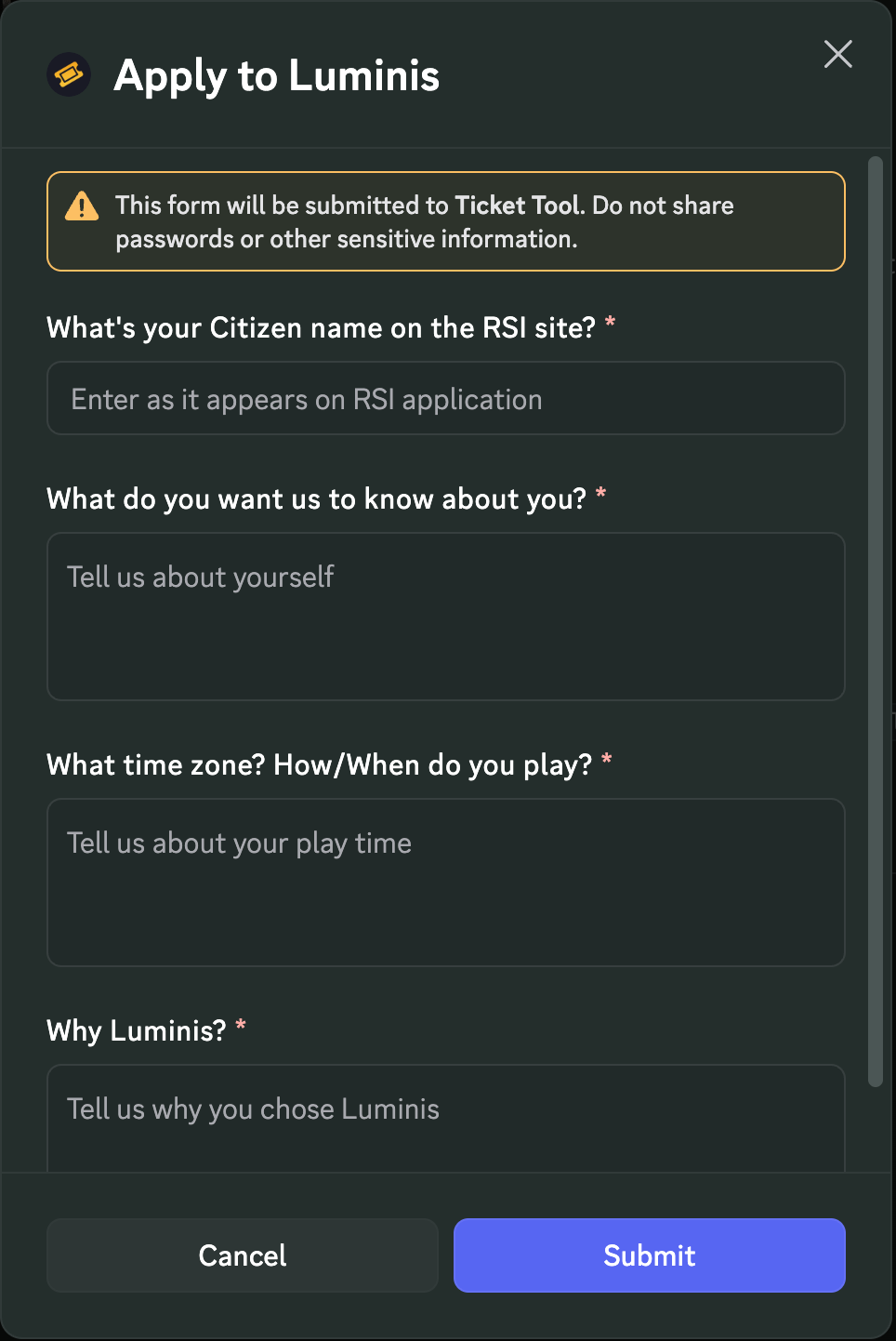Click the 'know about you' question label
The image size is (896, 1341).
[316, 499]
